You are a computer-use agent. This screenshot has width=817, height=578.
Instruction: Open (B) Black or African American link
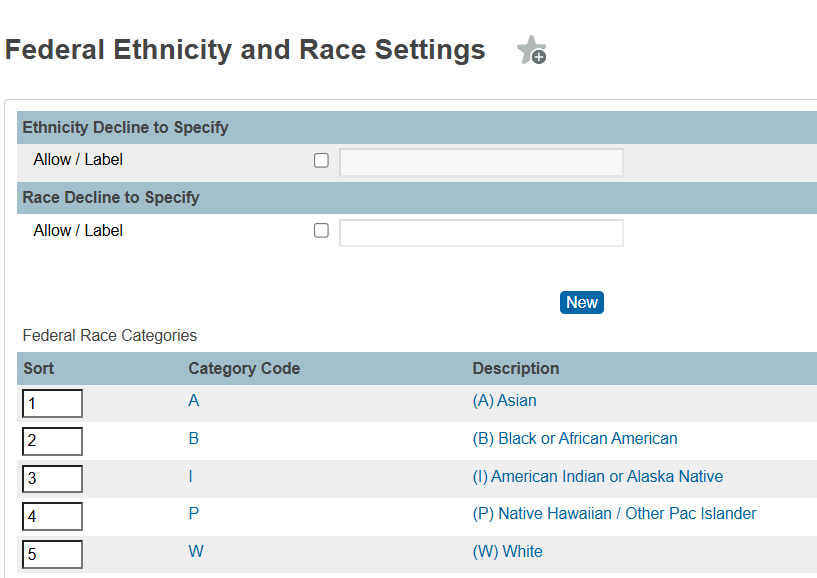click(x=574, y=439)
